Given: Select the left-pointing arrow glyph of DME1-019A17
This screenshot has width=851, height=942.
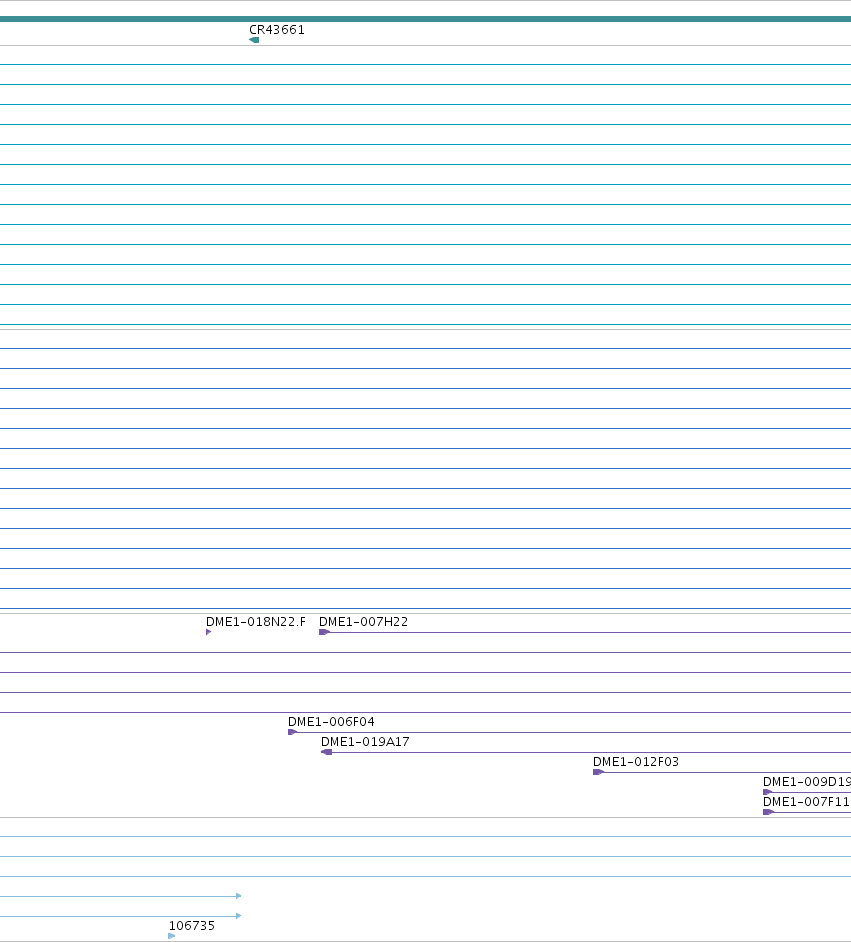Looking at the screenshot, I should 327,752.
